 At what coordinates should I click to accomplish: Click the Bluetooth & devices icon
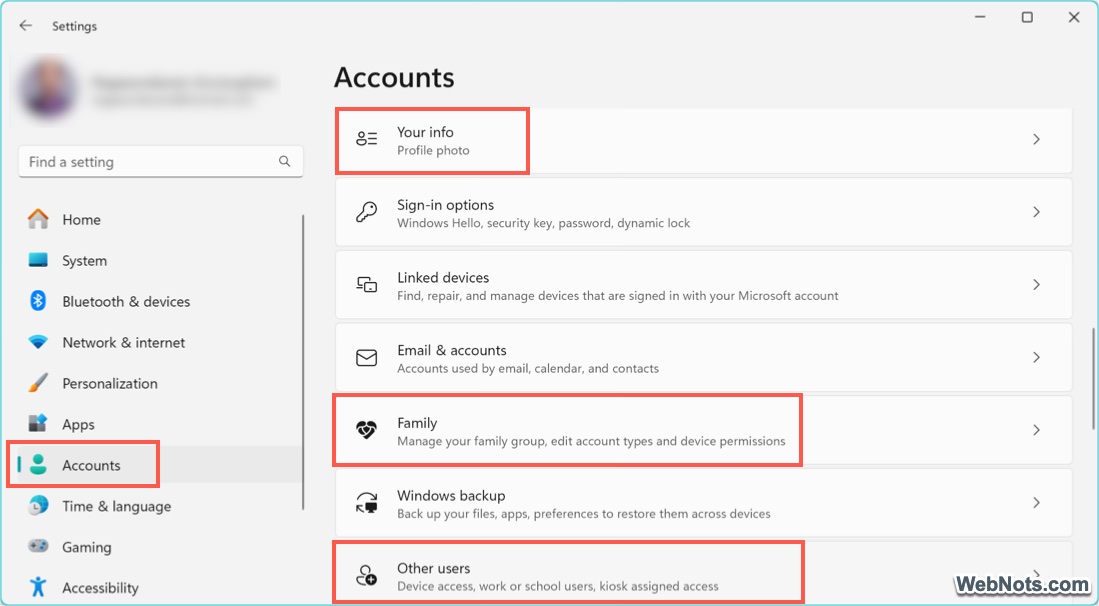click(38, 301)
